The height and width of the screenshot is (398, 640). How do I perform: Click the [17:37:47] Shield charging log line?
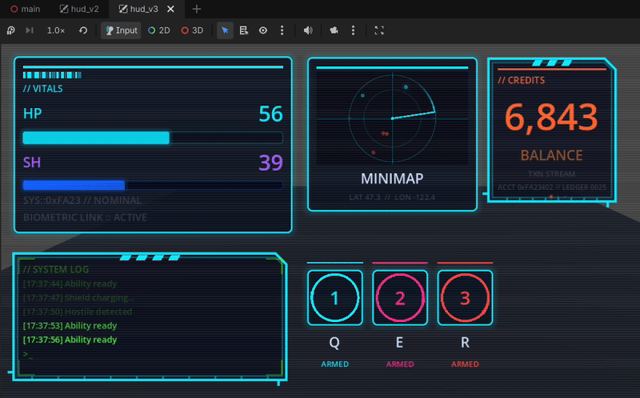[x=78, y=298]
